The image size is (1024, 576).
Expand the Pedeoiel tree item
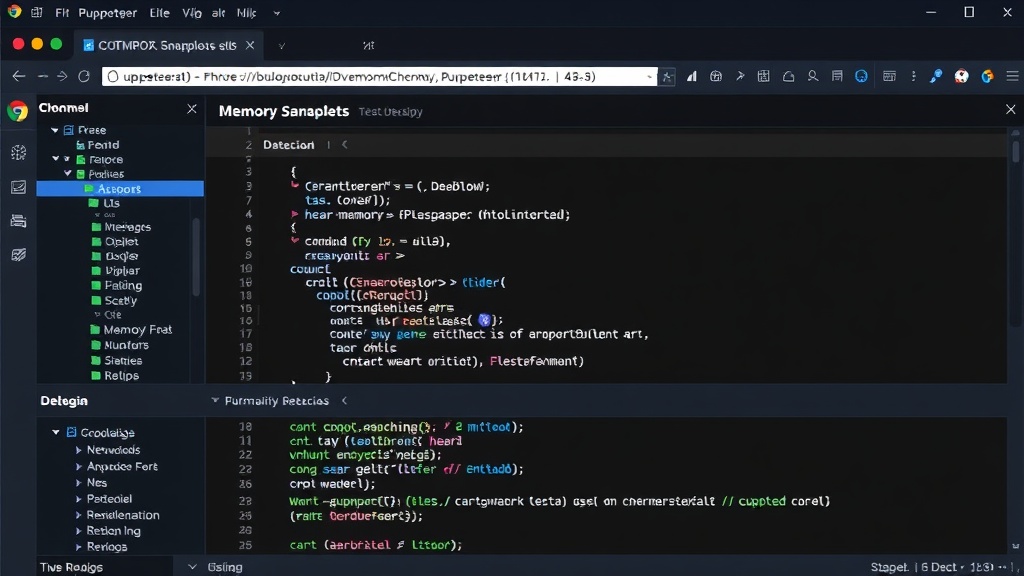coord(78,499)
